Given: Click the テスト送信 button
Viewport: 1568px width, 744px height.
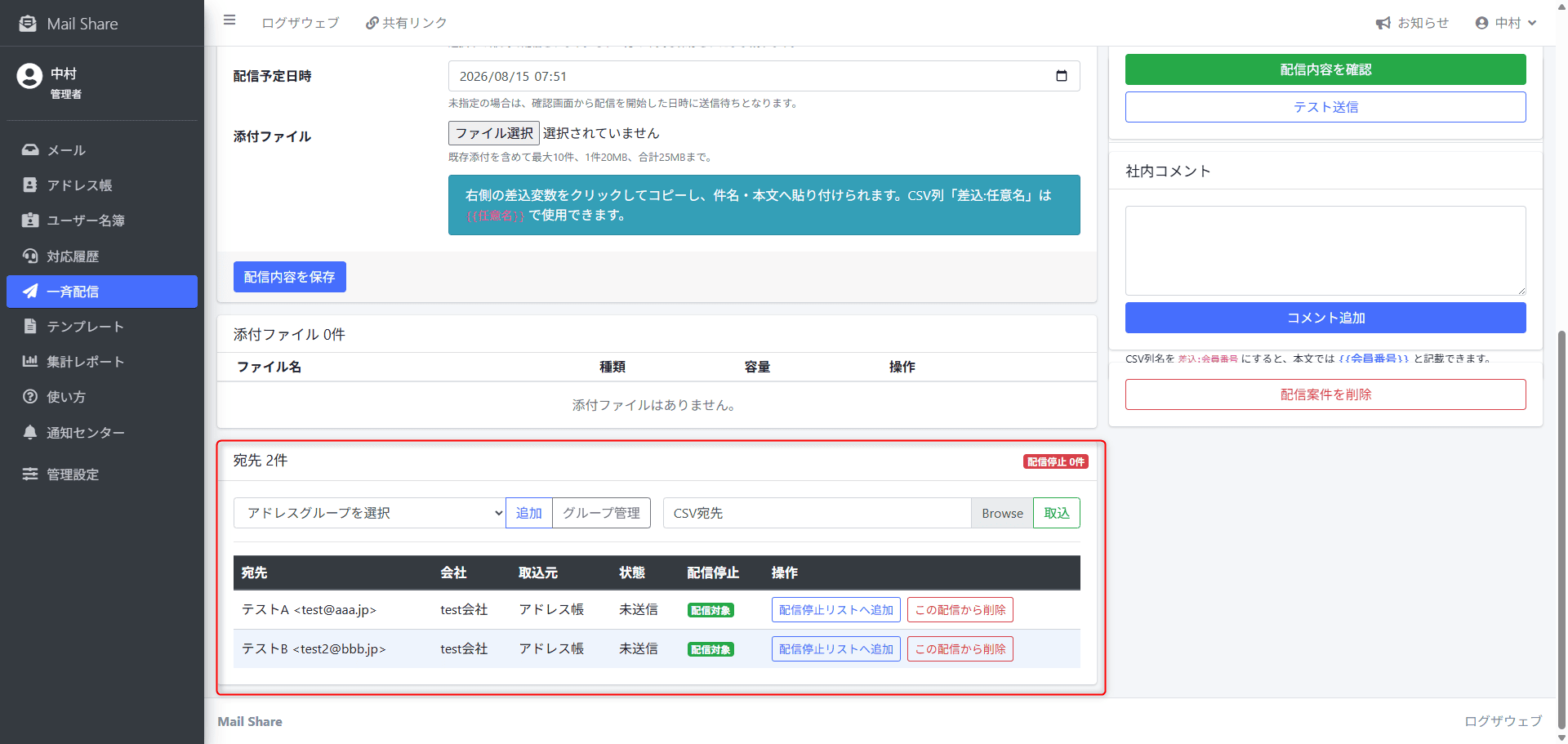Looking at the screenshot, I should click(1325, 107).
